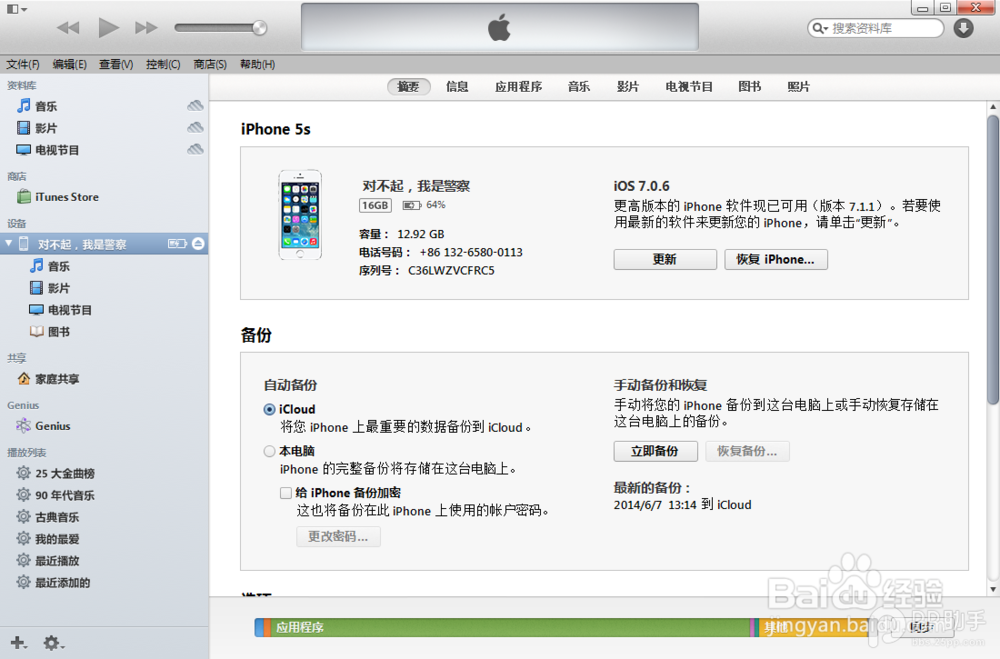This screenshot has width=1000, height=659.
Task: Open the iTunes menu dropdown arrow
Action: click(x=25, y=8)
